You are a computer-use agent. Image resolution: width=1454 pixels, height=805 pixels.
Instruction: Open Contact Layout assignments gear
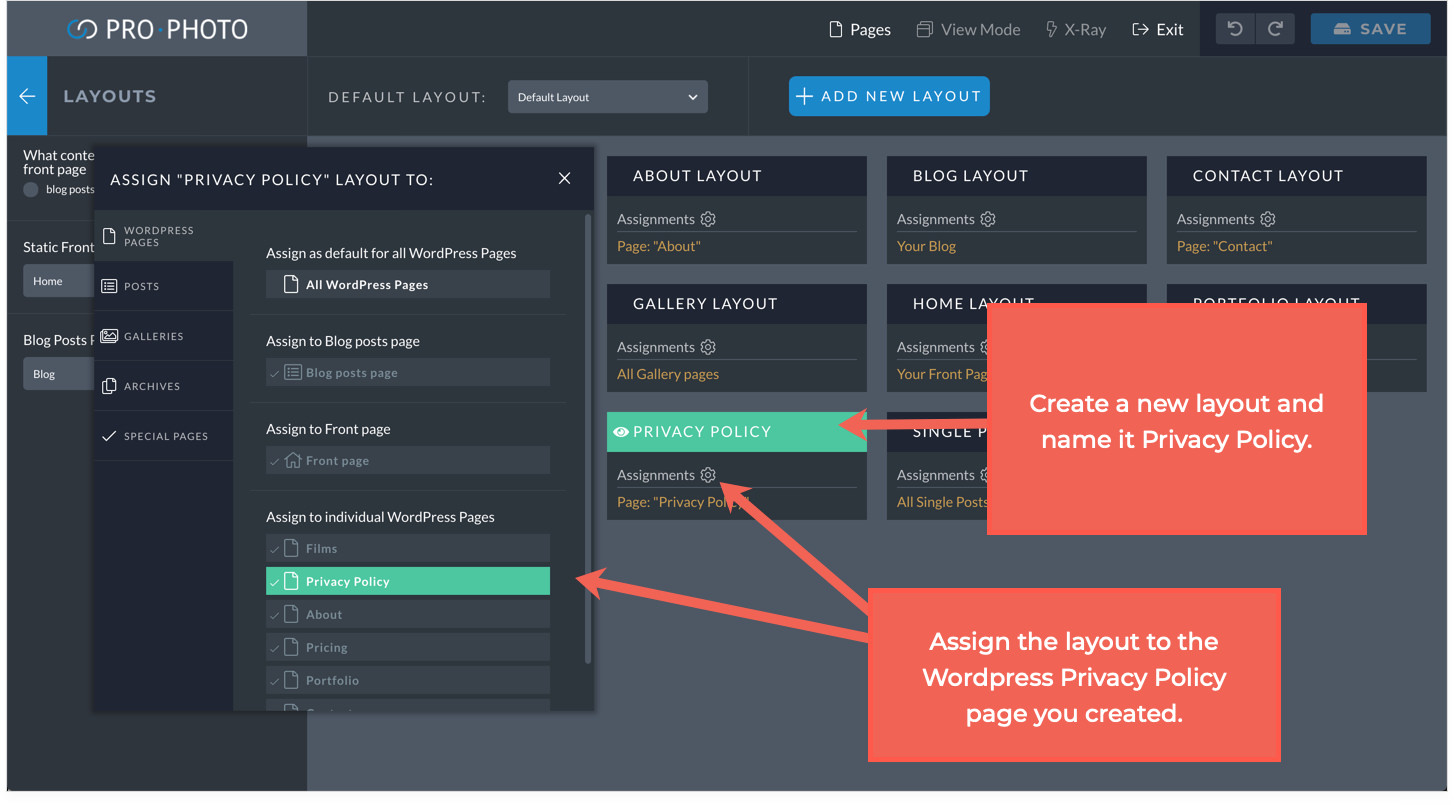1268,219
